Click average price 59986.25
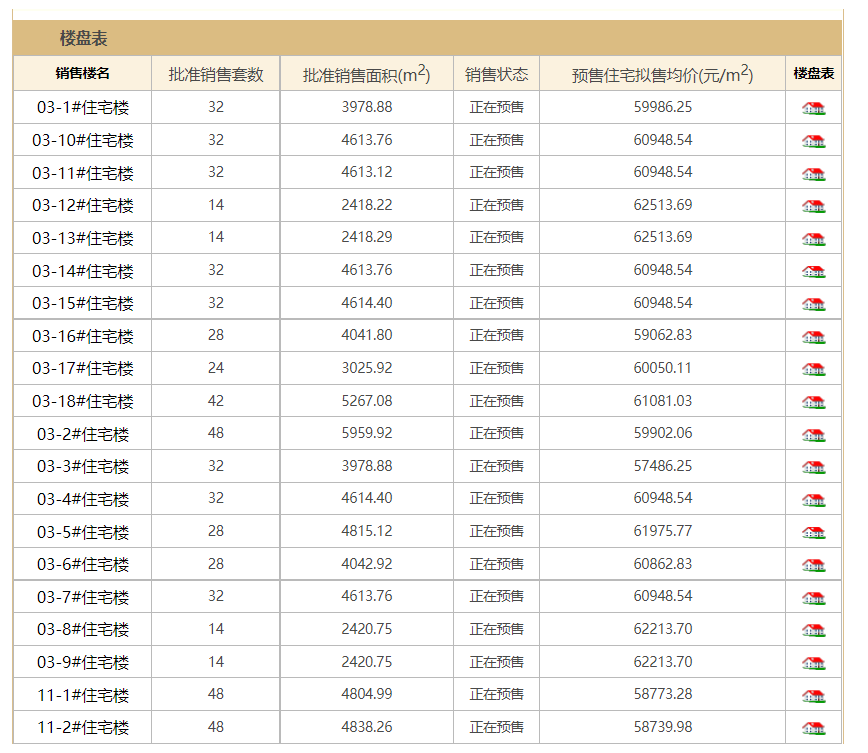Viewport: 868px width, 753px height. coord(663,107)
